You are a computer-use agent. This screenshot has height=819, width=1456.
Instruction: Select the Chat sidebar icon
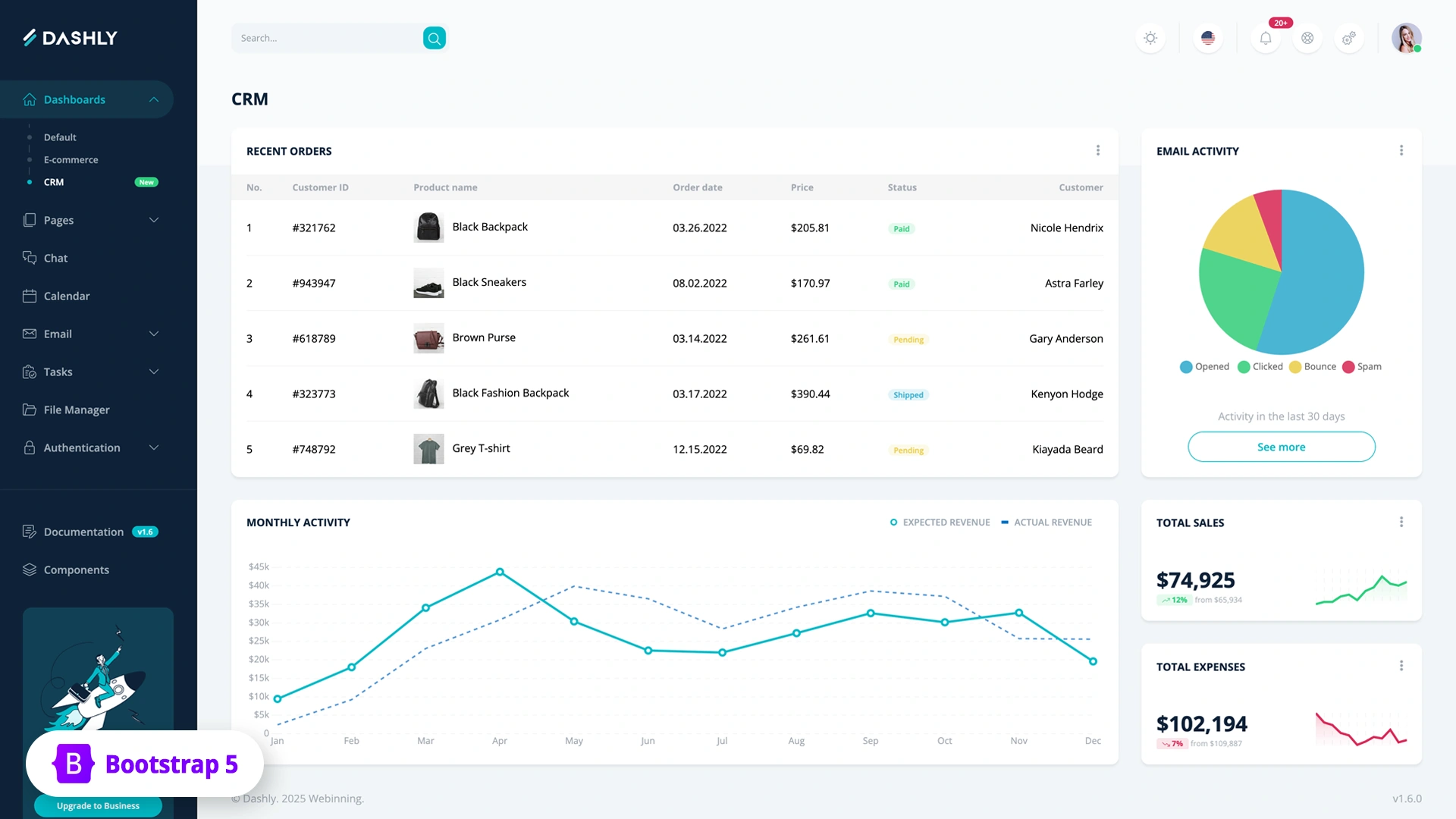coord(29,258)
